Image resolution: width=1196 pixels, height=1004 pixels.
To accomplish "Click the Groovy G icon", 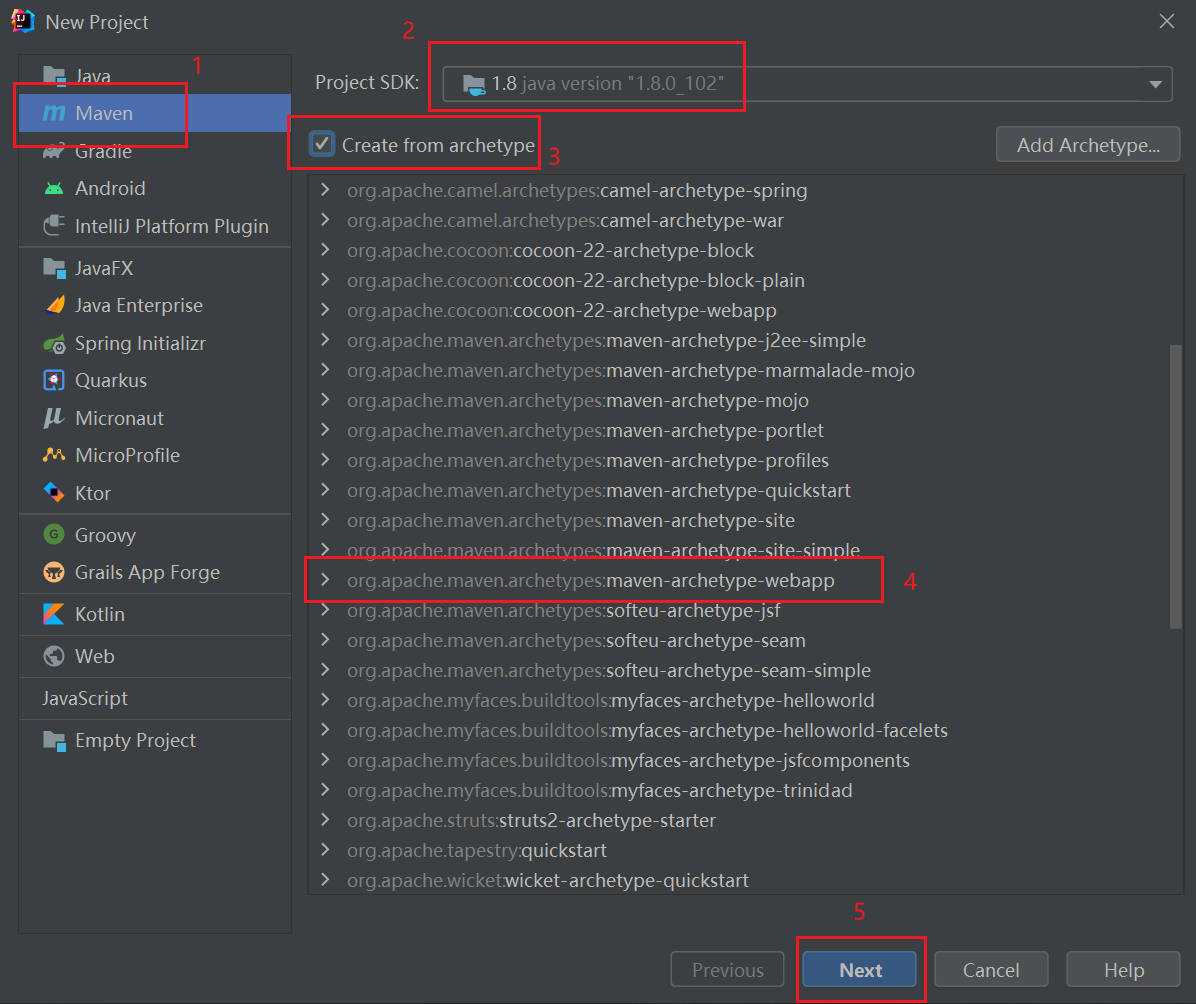I will 54,535.
